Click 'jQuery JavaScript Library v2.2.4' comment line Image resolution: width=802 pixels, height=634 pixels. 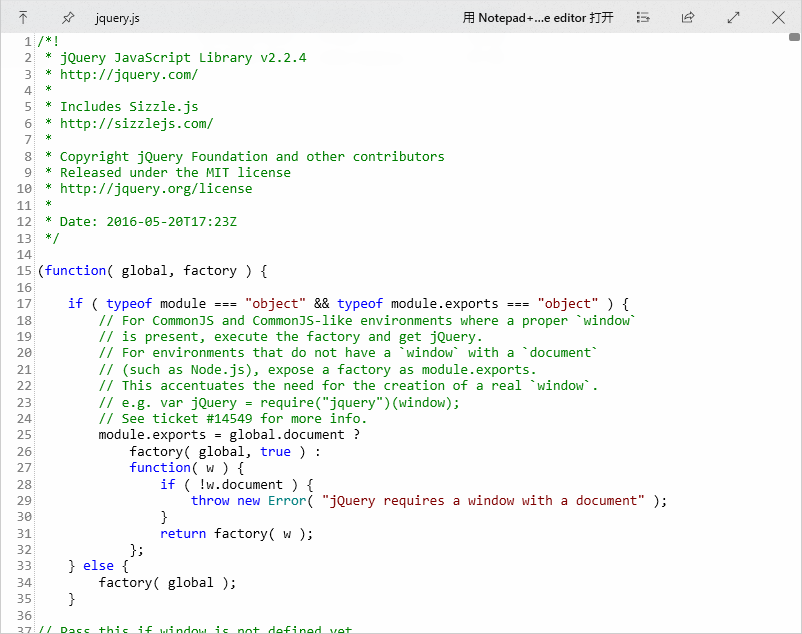tap(175, 58)
